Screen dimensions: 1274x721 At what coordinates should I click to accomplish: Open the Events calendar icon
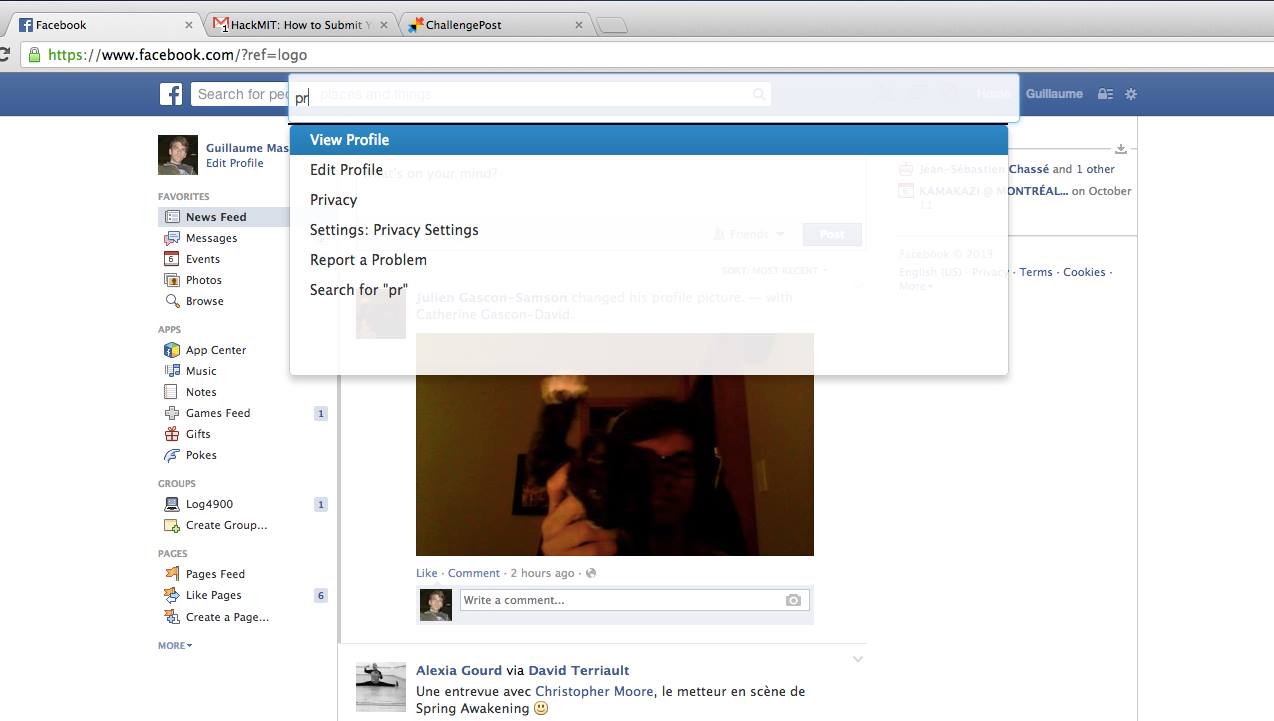click(172, 259)
